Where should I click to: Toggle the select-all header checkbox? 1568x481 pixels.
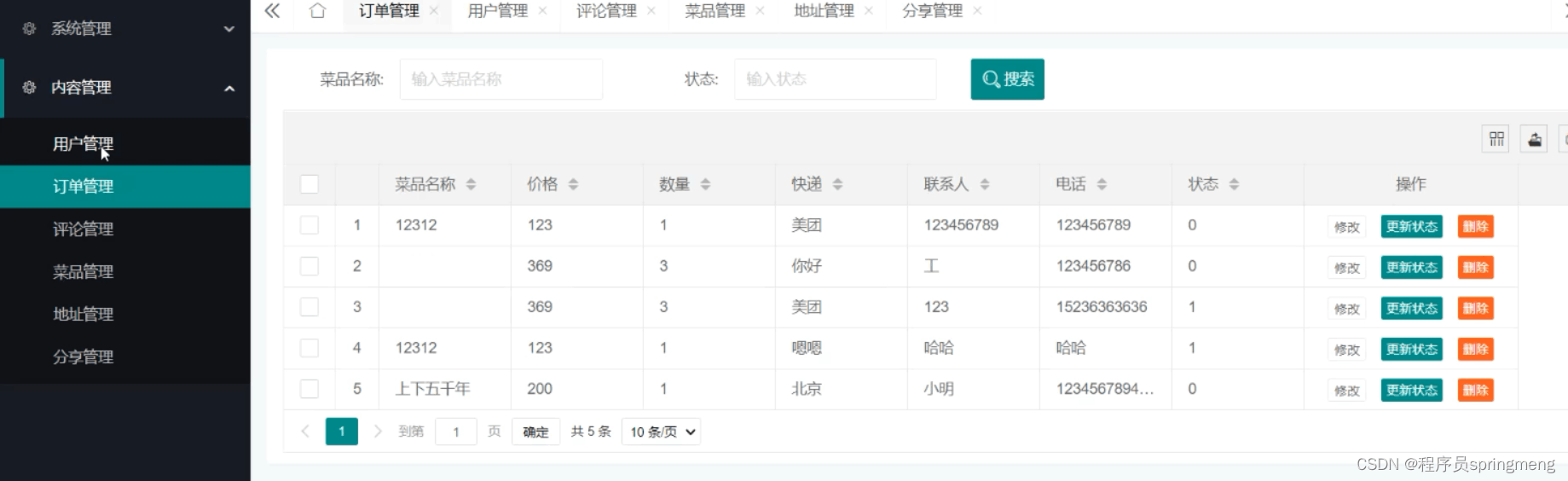(x=310, y=184)
